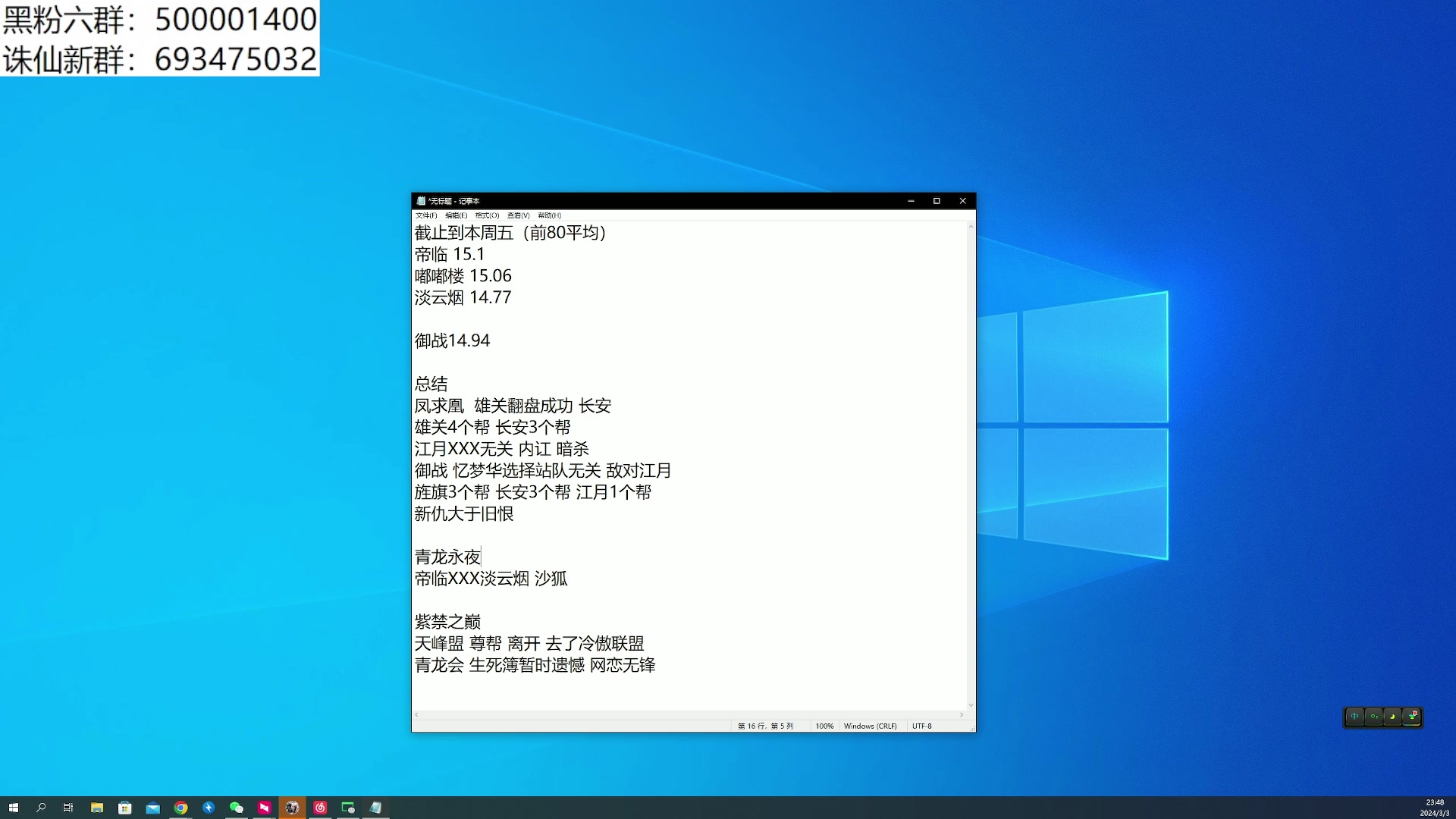1456x819 pixels.
Task: Open File Explorer from the taskbar
Action: tap(97, 808)
